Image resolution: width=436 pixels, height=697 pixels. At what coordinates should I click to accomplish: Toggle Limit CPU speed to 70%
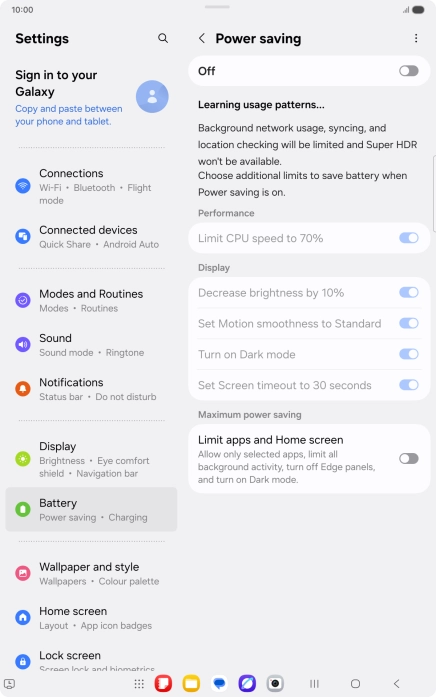click(x=408, y=238)
